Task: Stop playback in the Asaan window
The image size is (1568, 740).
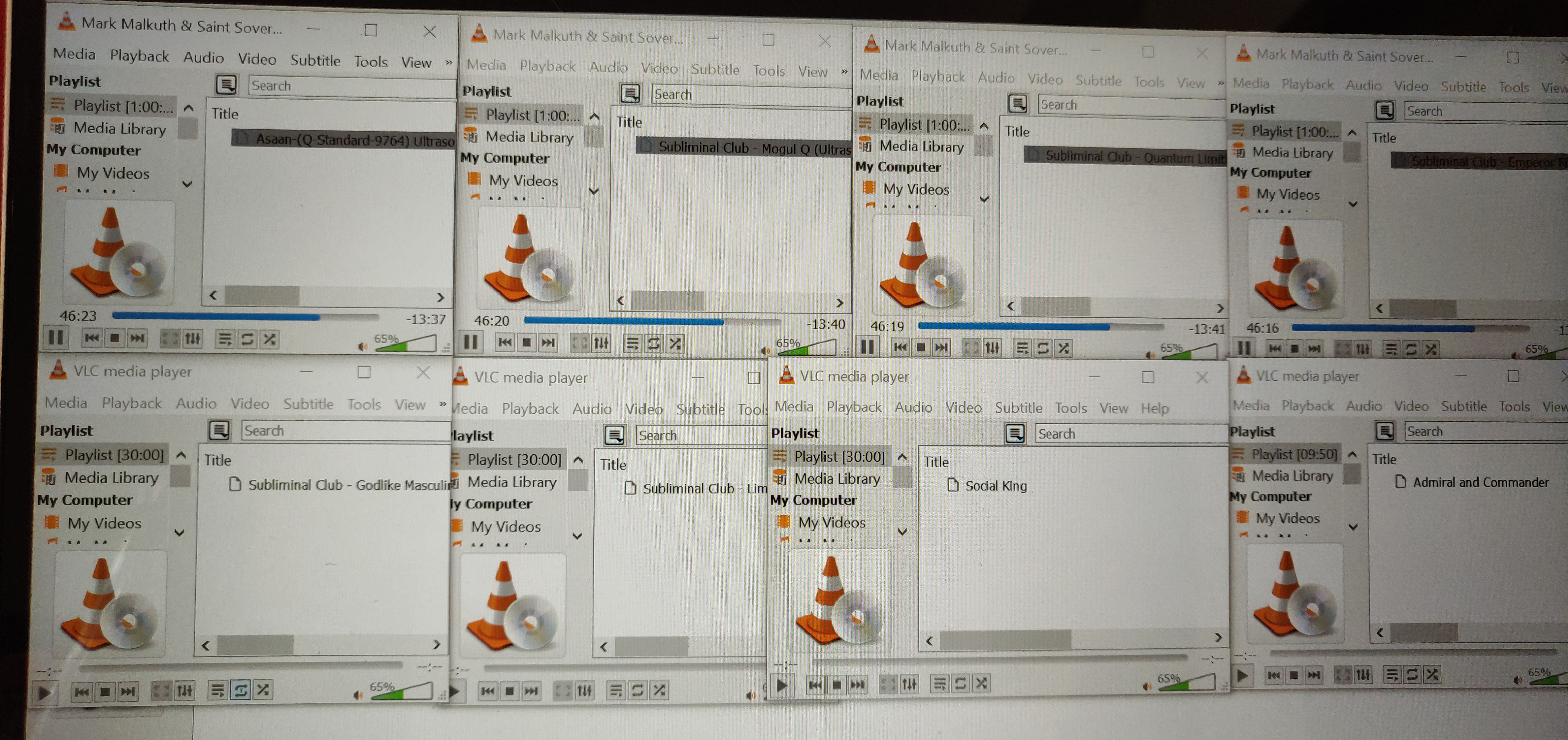Action: click(x=114, y=338)
